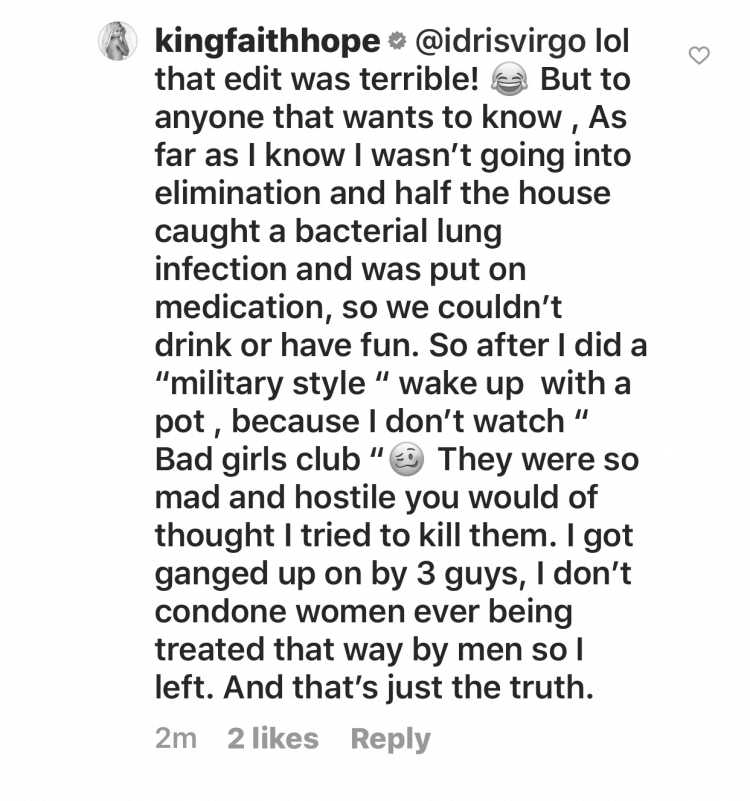Click the word 'elimination' in the comment
Viewport: 750px width, 801px height.
pyautogui.click(x=238, y=194)
